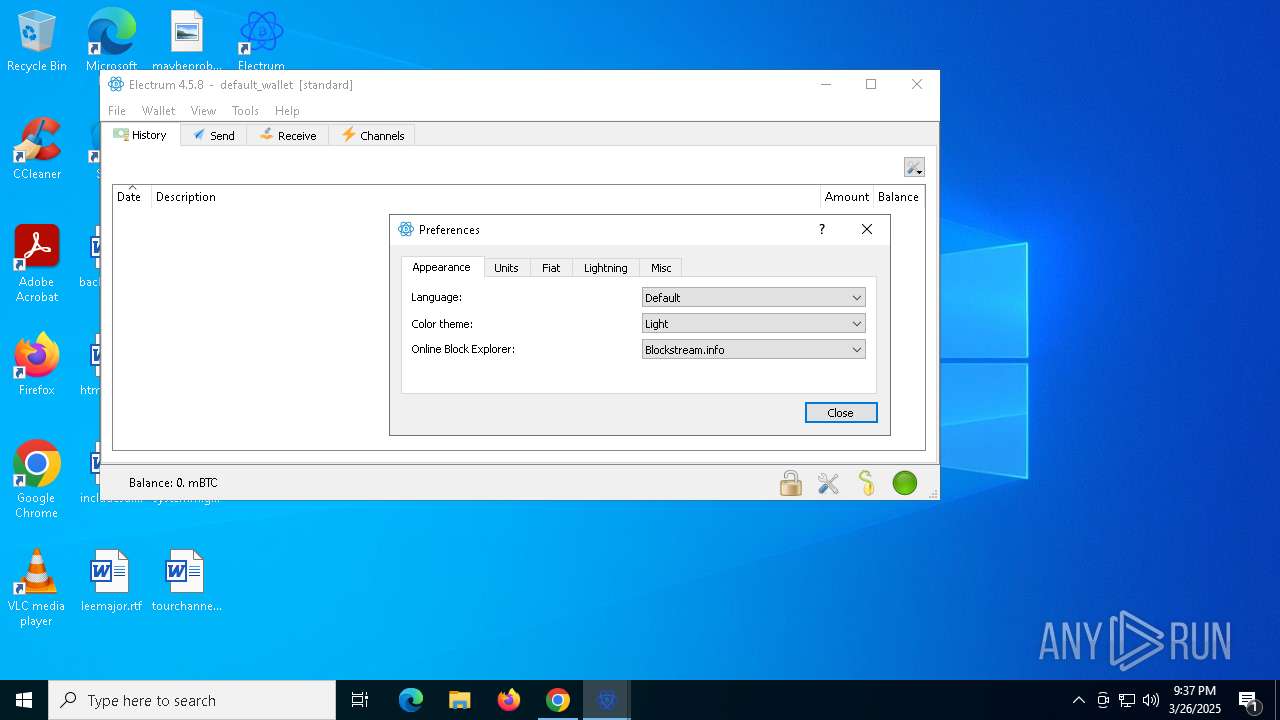The image size is (1280, 720).
Task: Open the Receive tab
Action: (288, 136)
